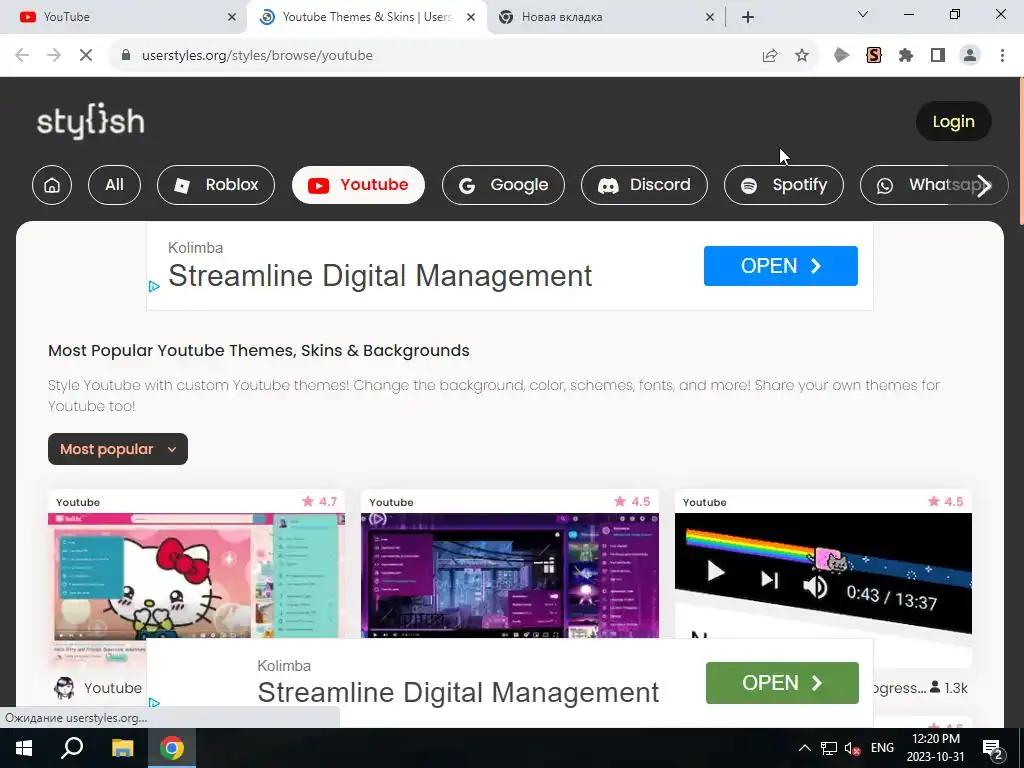The image size is (1024, 768).
Task: Click the Login button
Action: coord(953,121)
